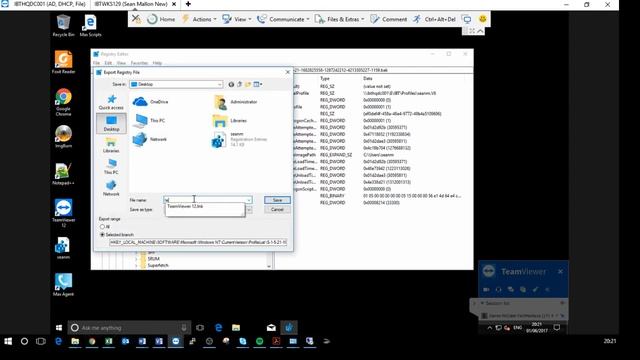
Task: Create a new folder in export dialog
Action: point(248,84)
